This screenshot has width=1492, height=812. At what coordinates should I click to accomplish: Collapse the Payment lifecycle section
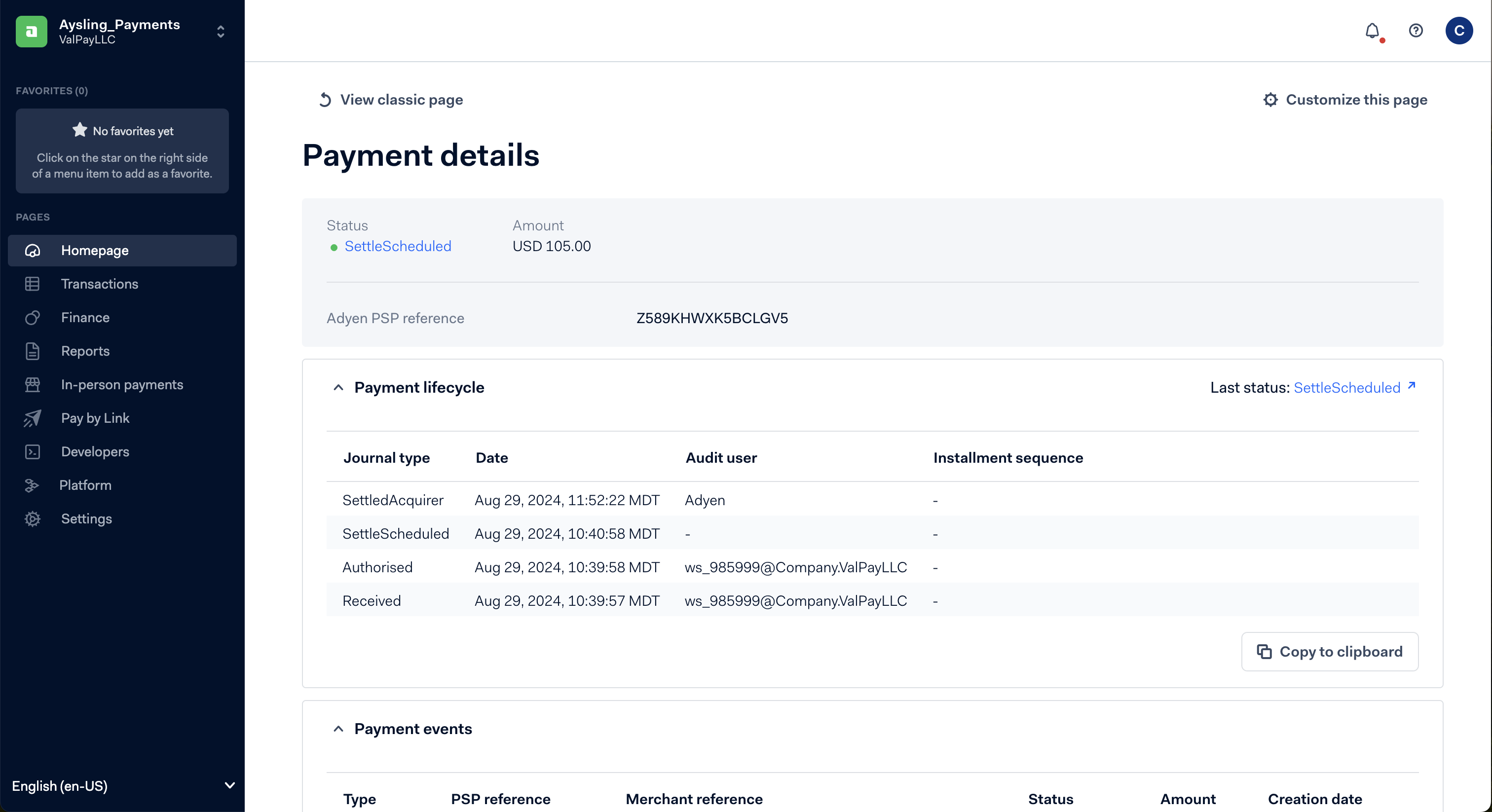point(339,387)
